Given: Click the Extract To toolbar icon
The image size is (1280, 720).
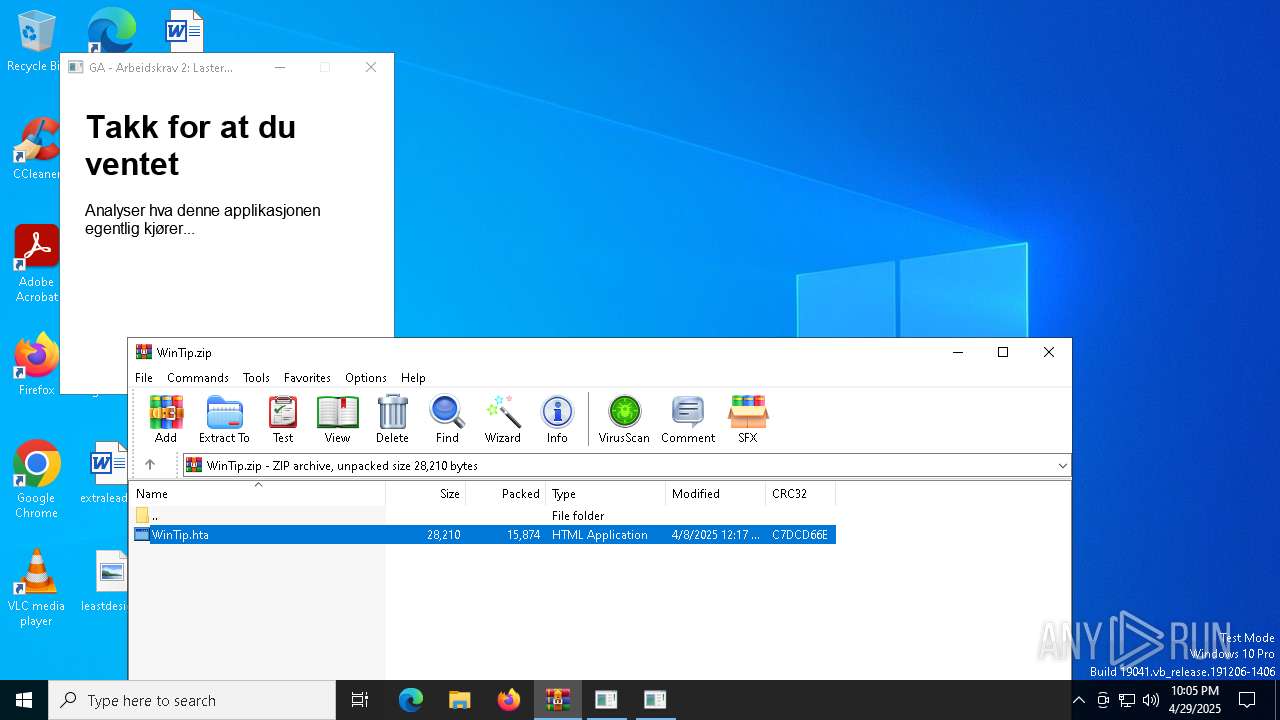Looking at the screenshot, I should [x=224, y=419].
